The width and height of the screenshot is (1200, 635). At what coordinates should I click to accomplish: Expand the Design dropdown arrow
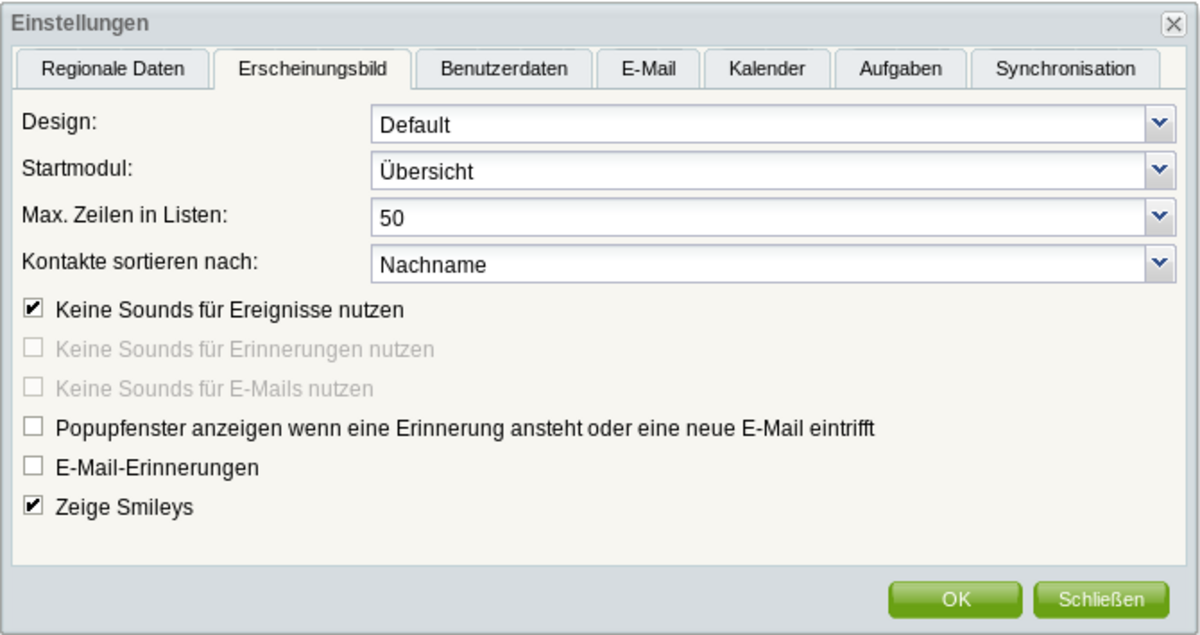[x=1160, y=124]
